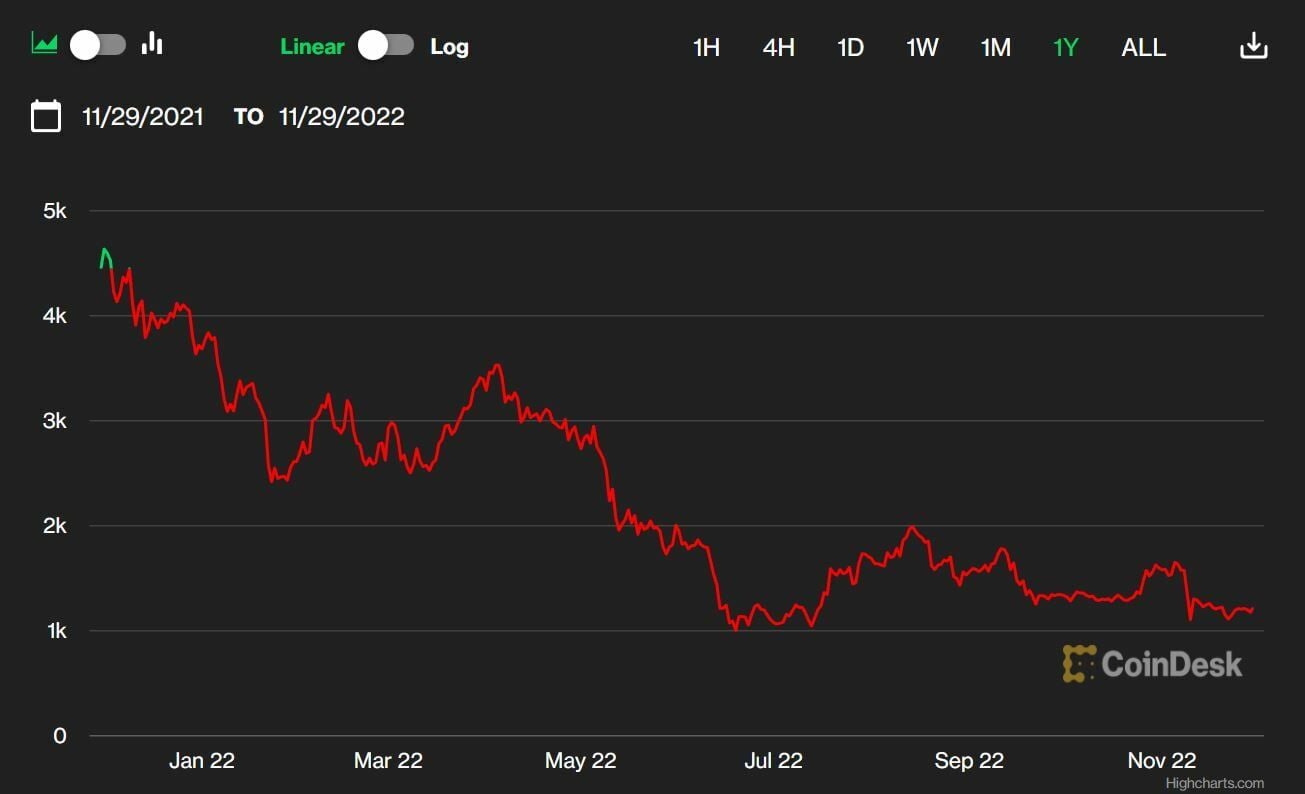The height and width of the screenshot is (794, 1305).
Task: Select the 1D time range
Action: point(850,48)
